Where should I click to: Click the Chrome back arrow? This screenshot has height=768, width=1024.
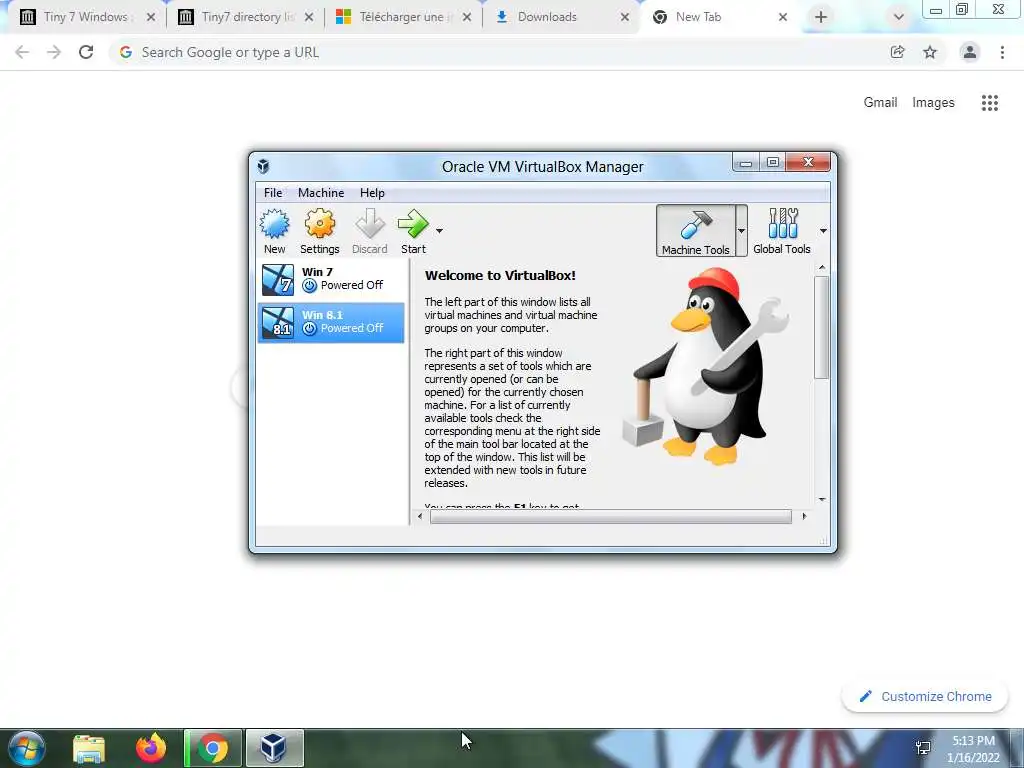pos(22,52)
